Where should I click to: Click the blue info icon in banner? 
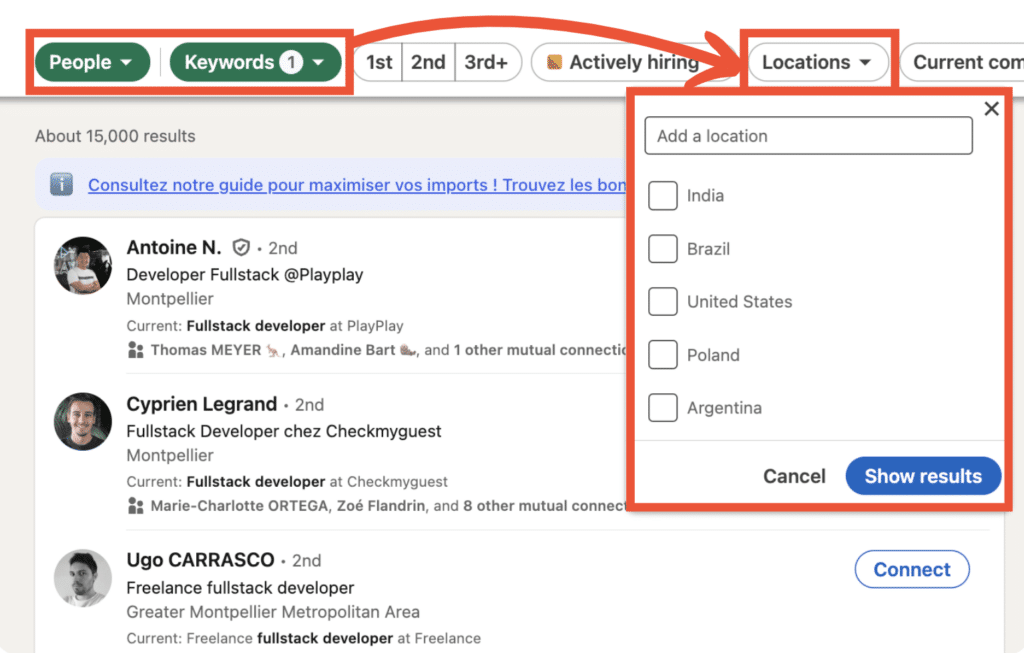click(x=61, y=185)
